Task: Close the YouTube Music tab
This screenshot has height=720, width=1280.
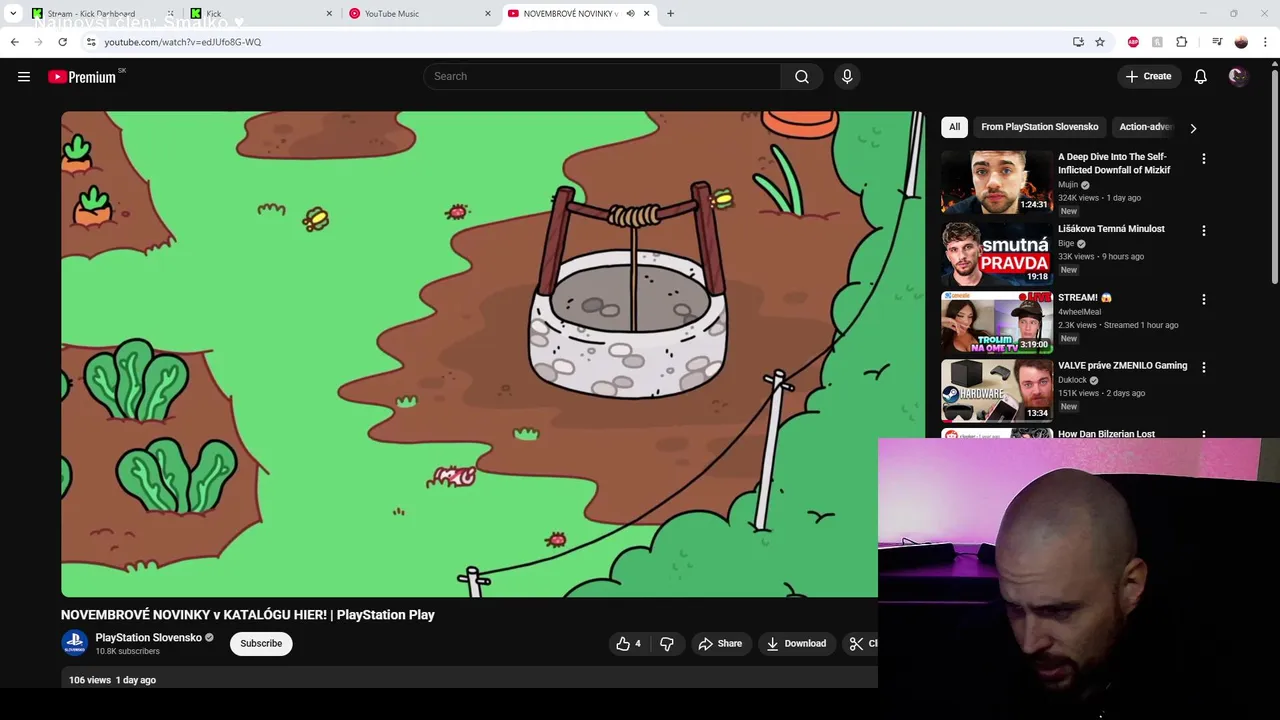Action: pos(488,14)
